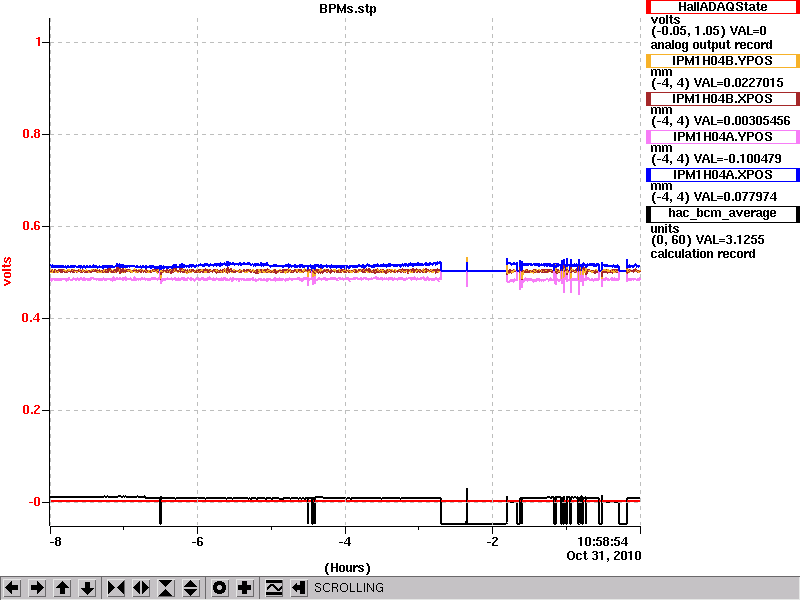
Task: Click the (Hours) x-axis label
Action: click(x=347, y=568)
